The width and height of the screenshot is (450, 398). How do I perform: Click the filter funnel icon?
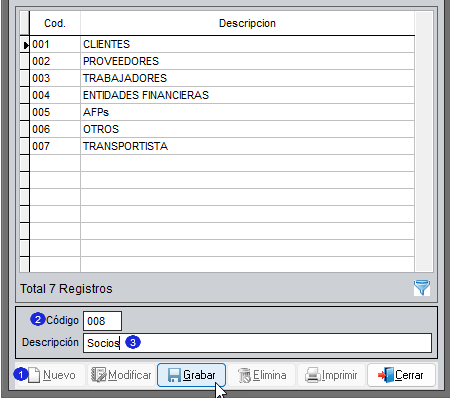tap(422, 287)
